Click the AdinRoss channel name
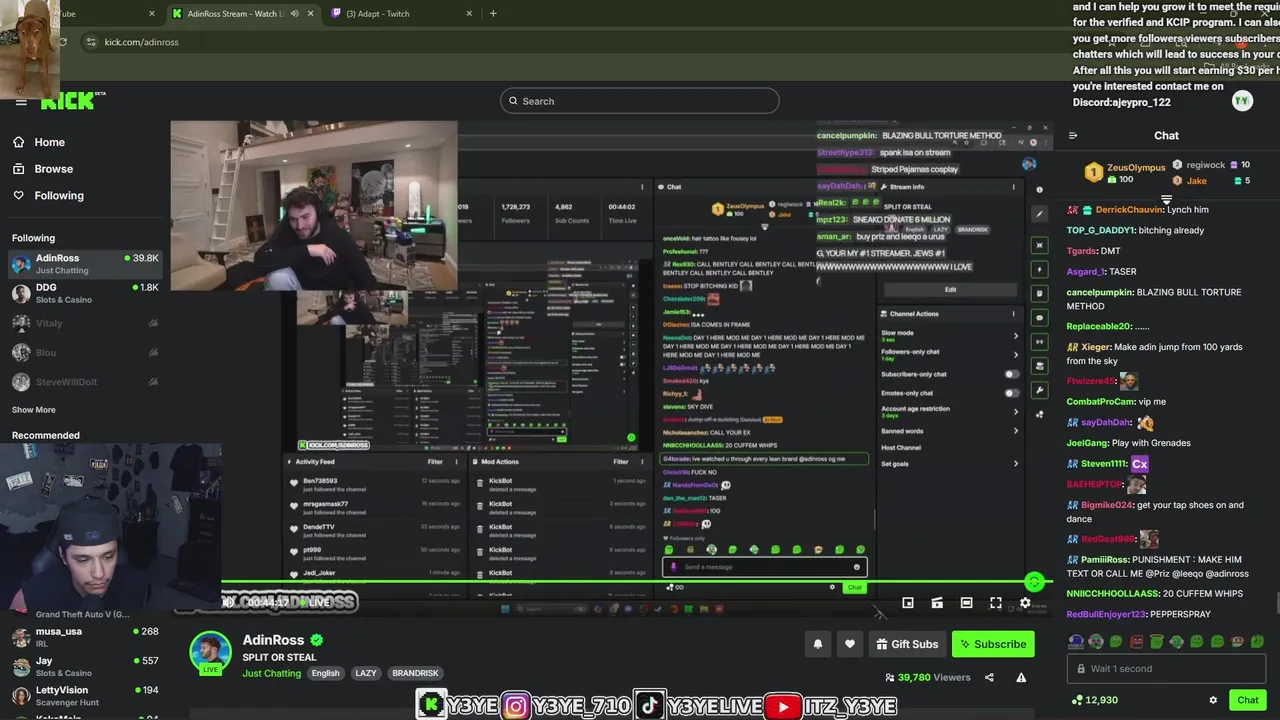1280x720 pixels. coord(273,640)
